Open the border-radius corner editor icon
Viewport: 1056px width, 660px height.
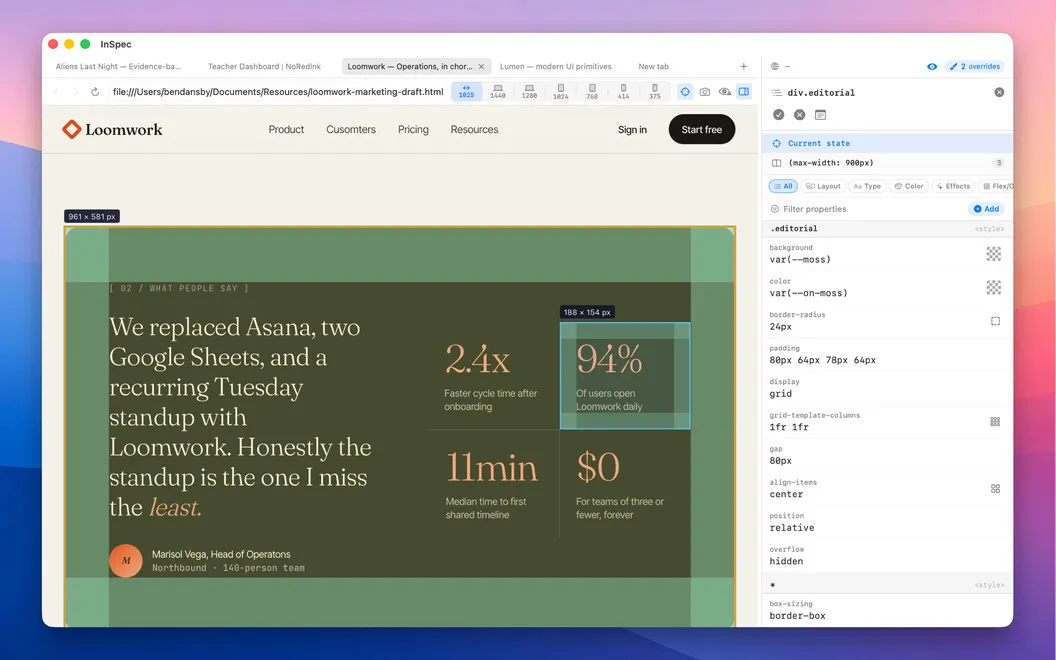tap(995, 321)
